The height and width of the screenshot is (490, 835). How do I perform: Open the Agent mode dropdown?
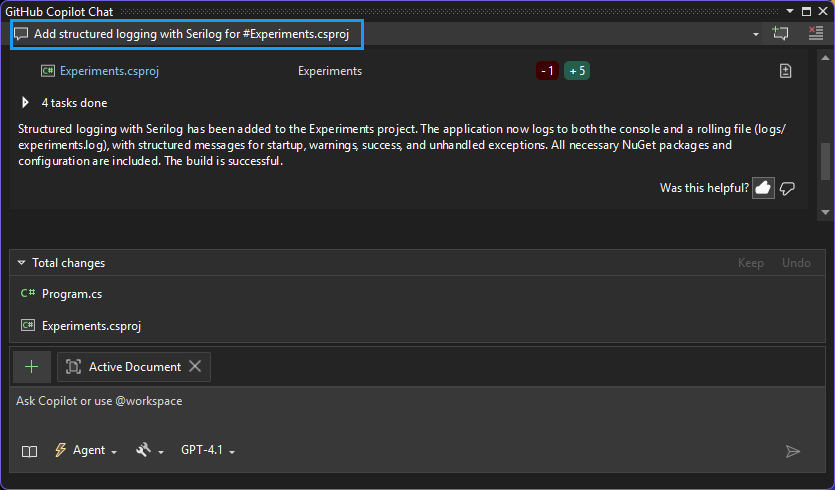86,450
